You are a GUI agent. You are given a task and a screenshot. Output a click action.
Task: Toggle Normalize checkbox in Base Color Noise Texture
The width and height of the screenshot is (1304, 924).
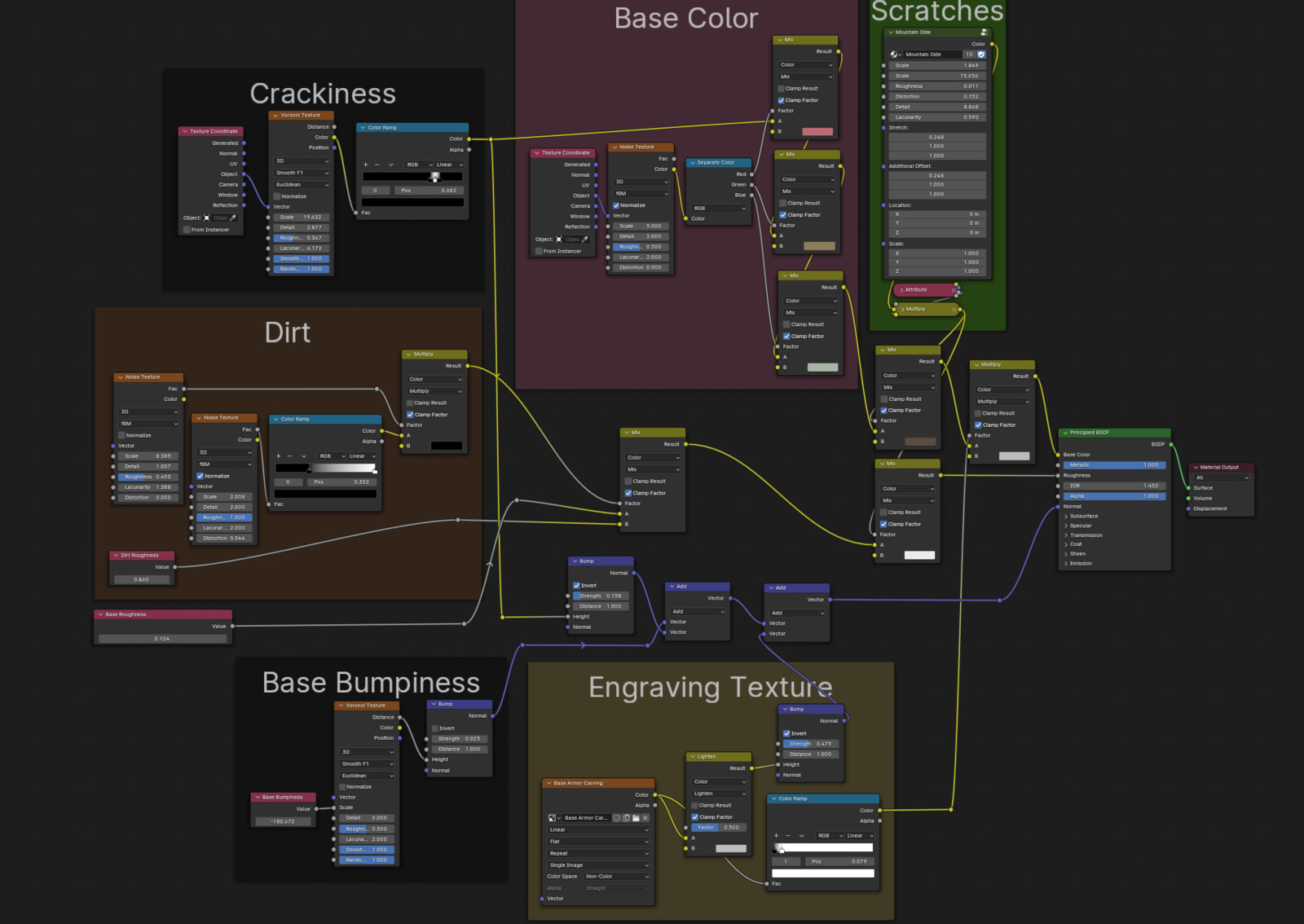point(616,205)
